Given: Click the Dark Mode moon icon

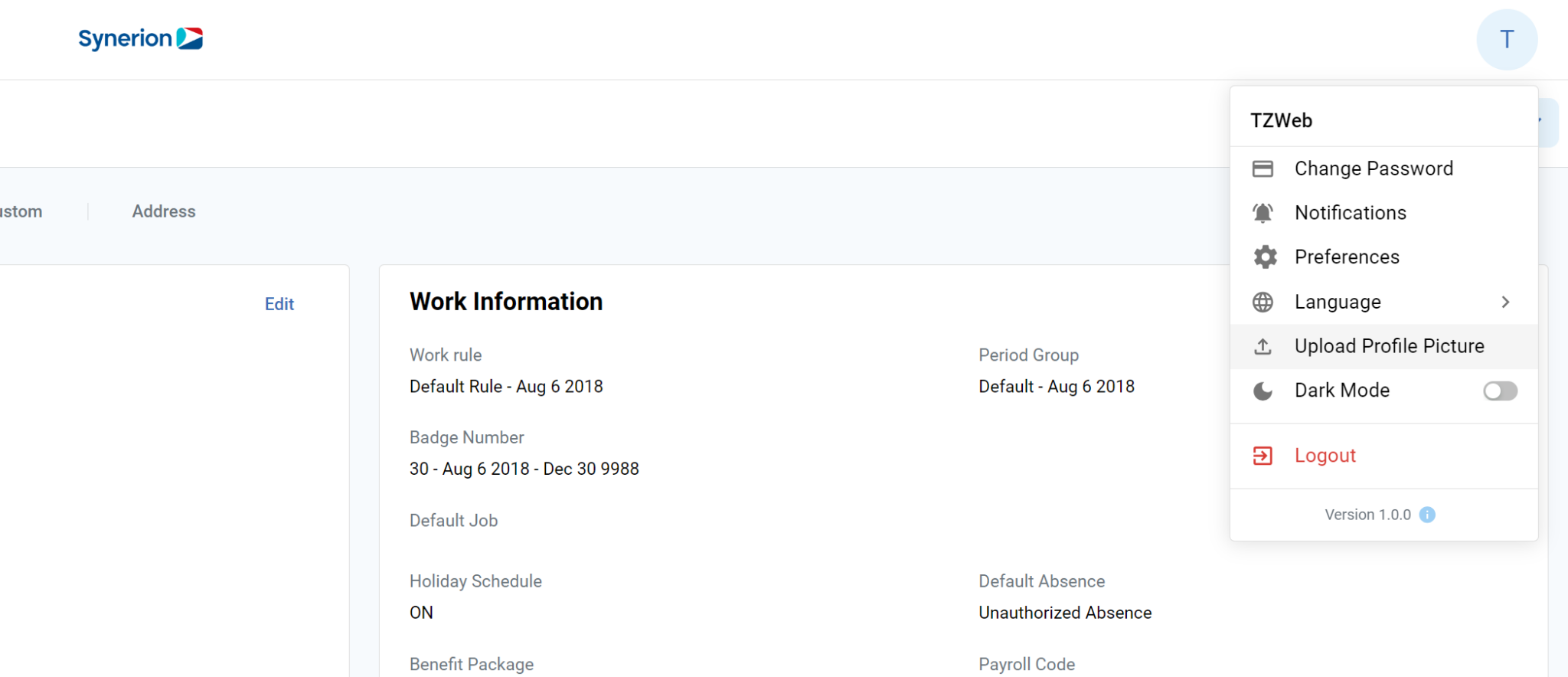Looking at the screenshot, I should point(1263,391).
